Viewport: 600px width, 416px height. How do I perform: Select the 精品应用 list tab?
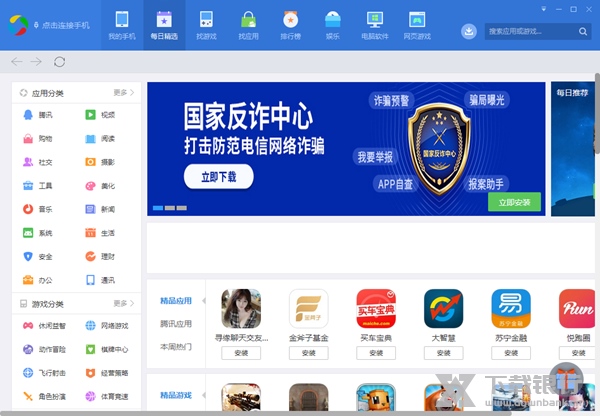pos(176,301)
